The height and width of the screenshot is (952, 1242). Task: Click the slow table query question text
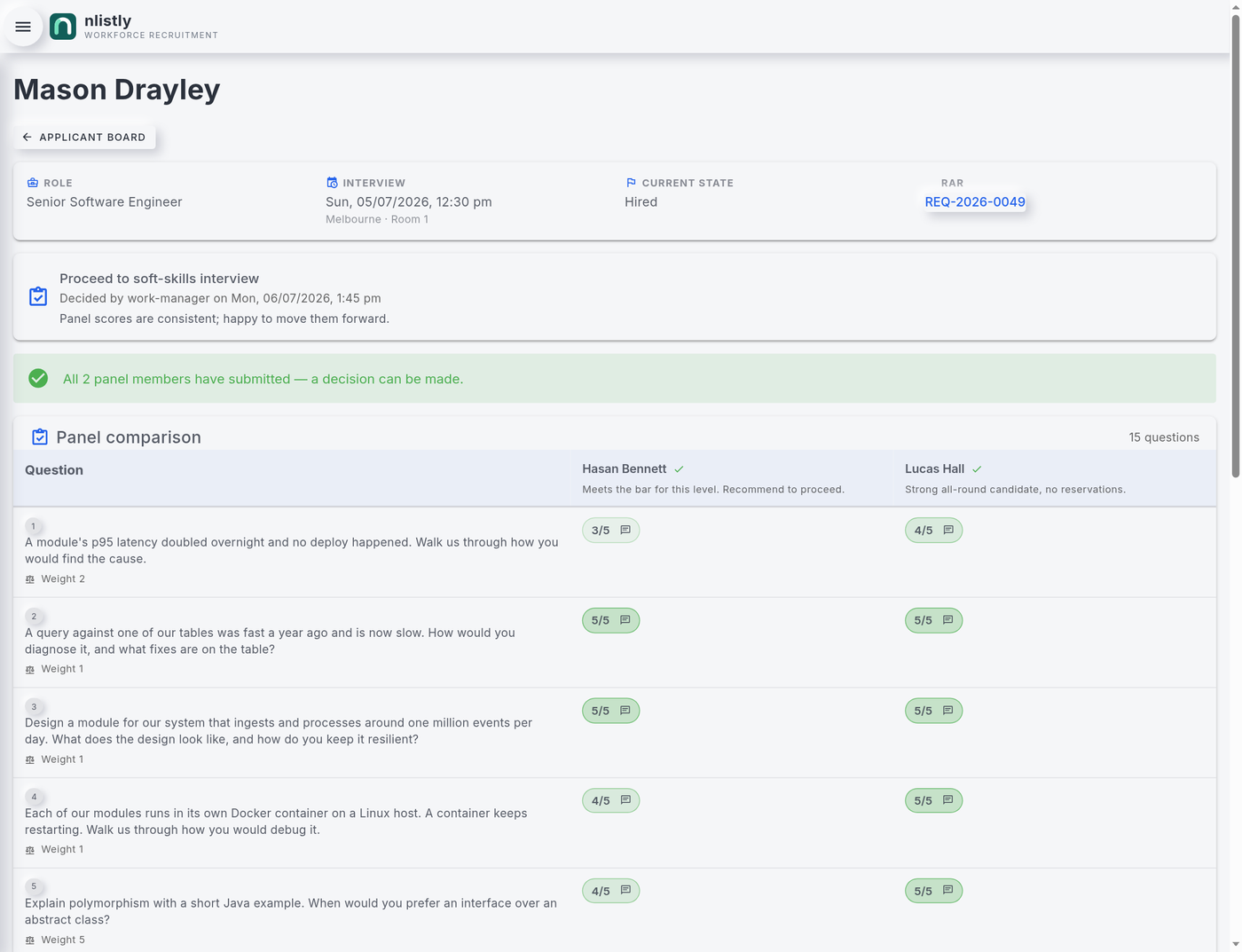[270, 641]
